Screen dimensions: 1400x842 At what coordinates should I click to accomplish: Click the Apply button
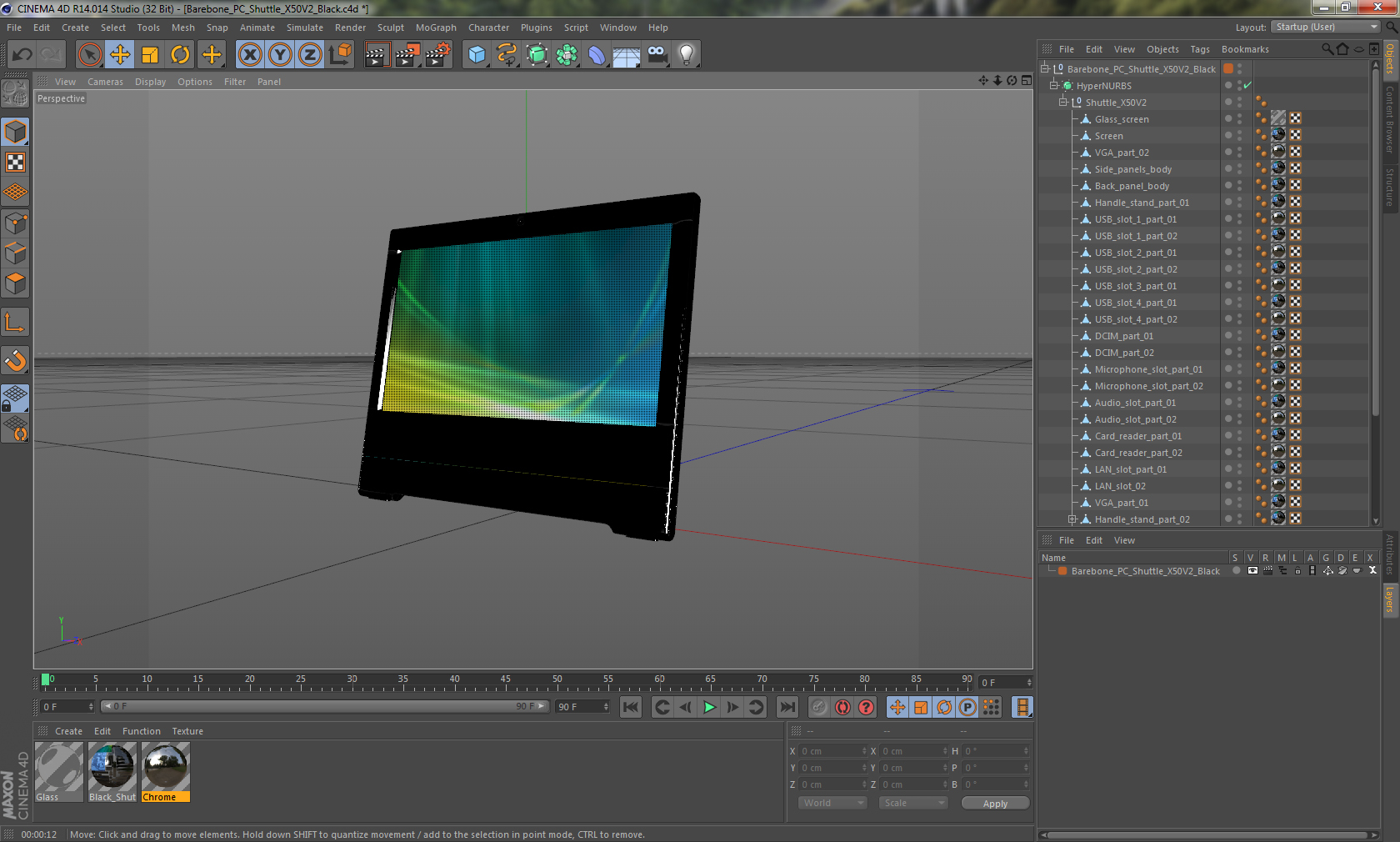pos(995,804)
